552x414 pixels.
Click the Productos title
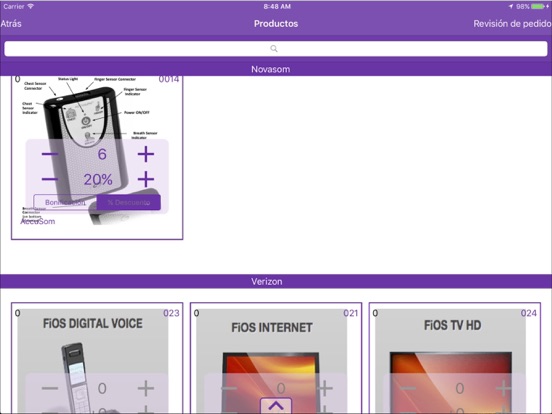coord(276,24)
